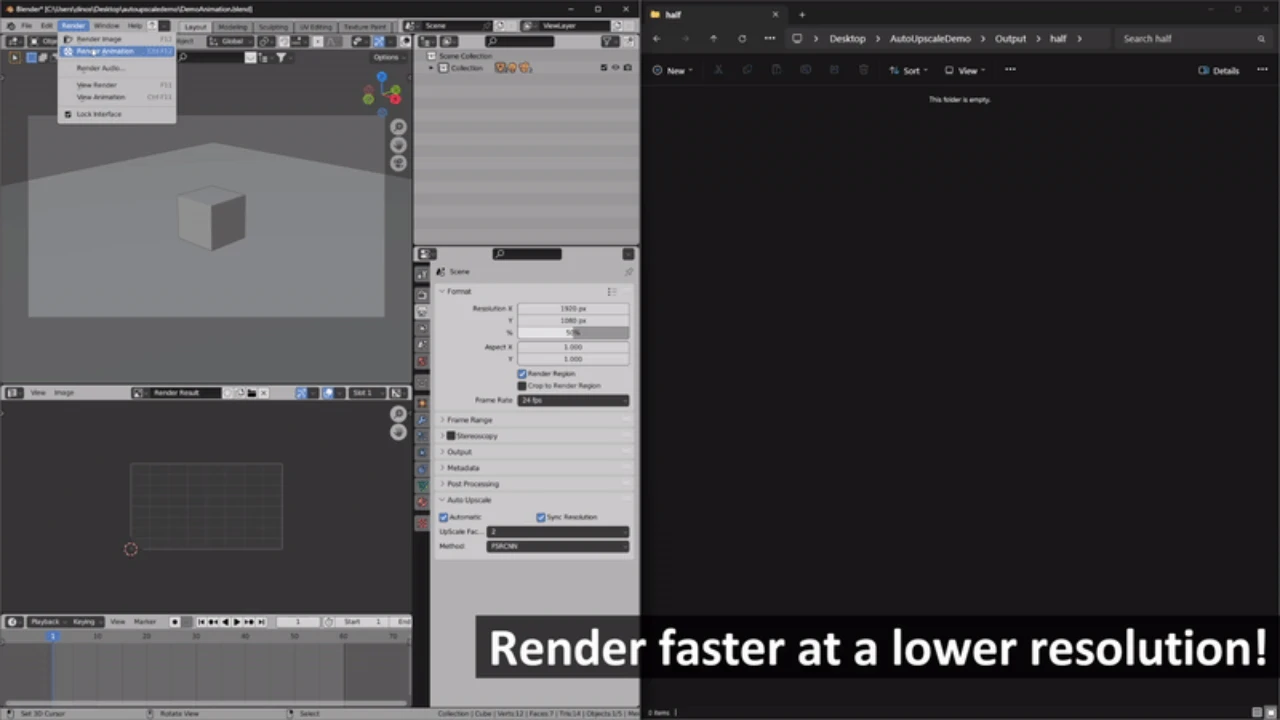Toggle the Render Region checkbox

pyautogui.click(x=522, y=374)
